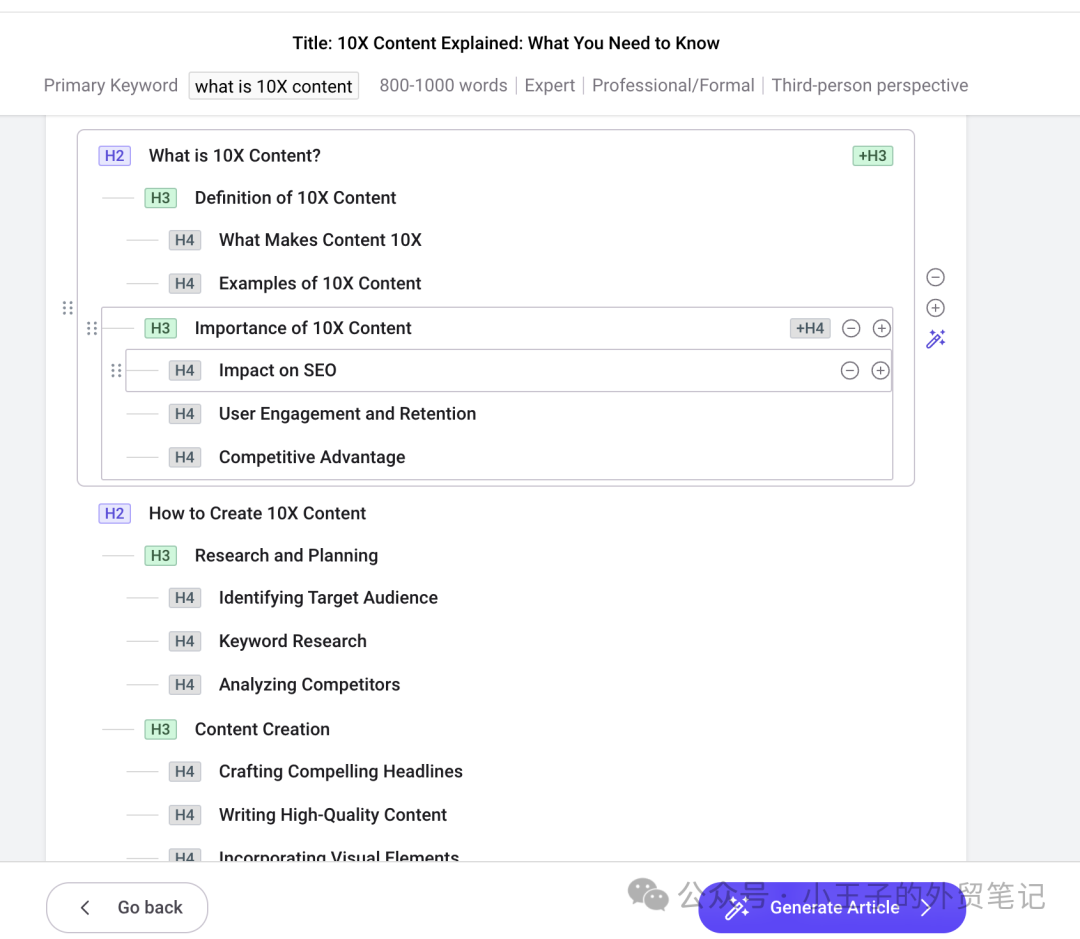Screen dimensions: 1080x939
Task: Click the +H4 tag button
Action: 810,328
